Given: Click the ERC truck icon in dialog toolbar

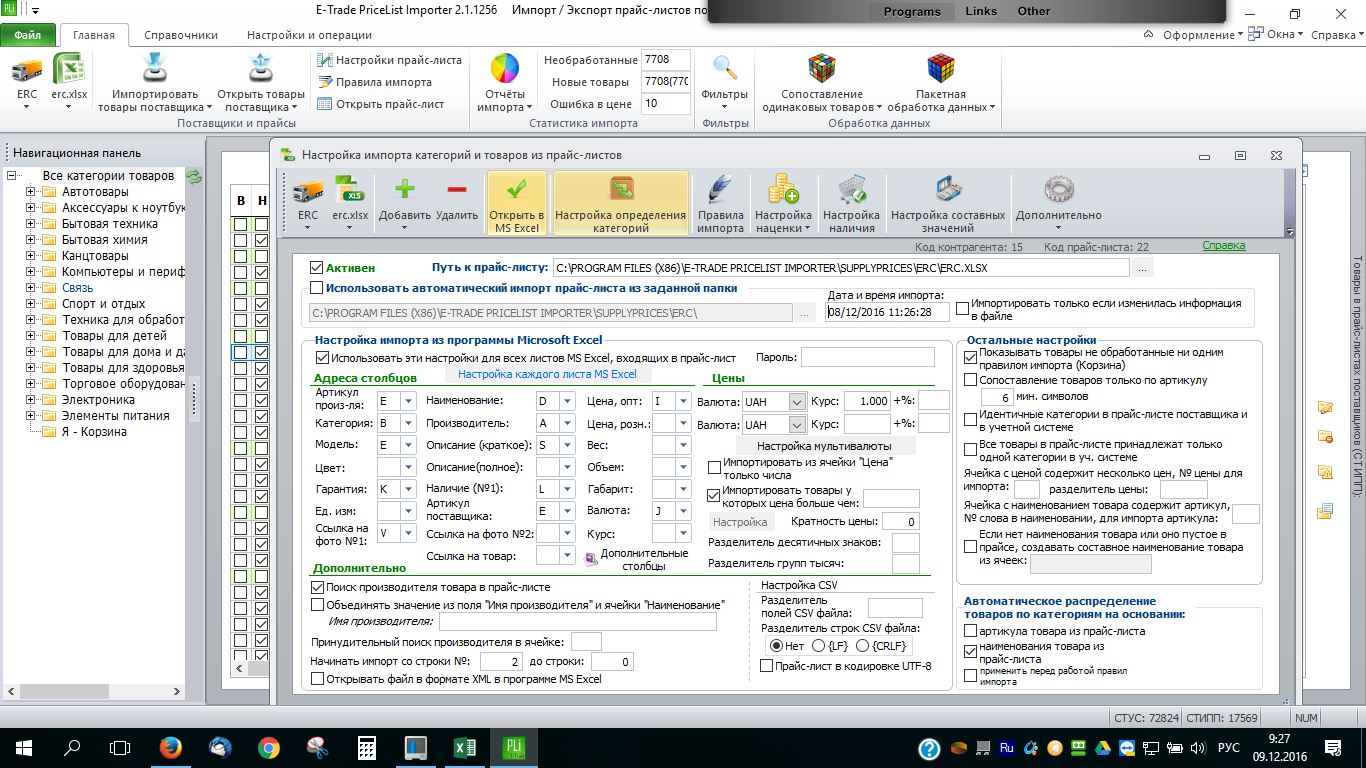Looking at the screenshot, I should tap(308, 190).
